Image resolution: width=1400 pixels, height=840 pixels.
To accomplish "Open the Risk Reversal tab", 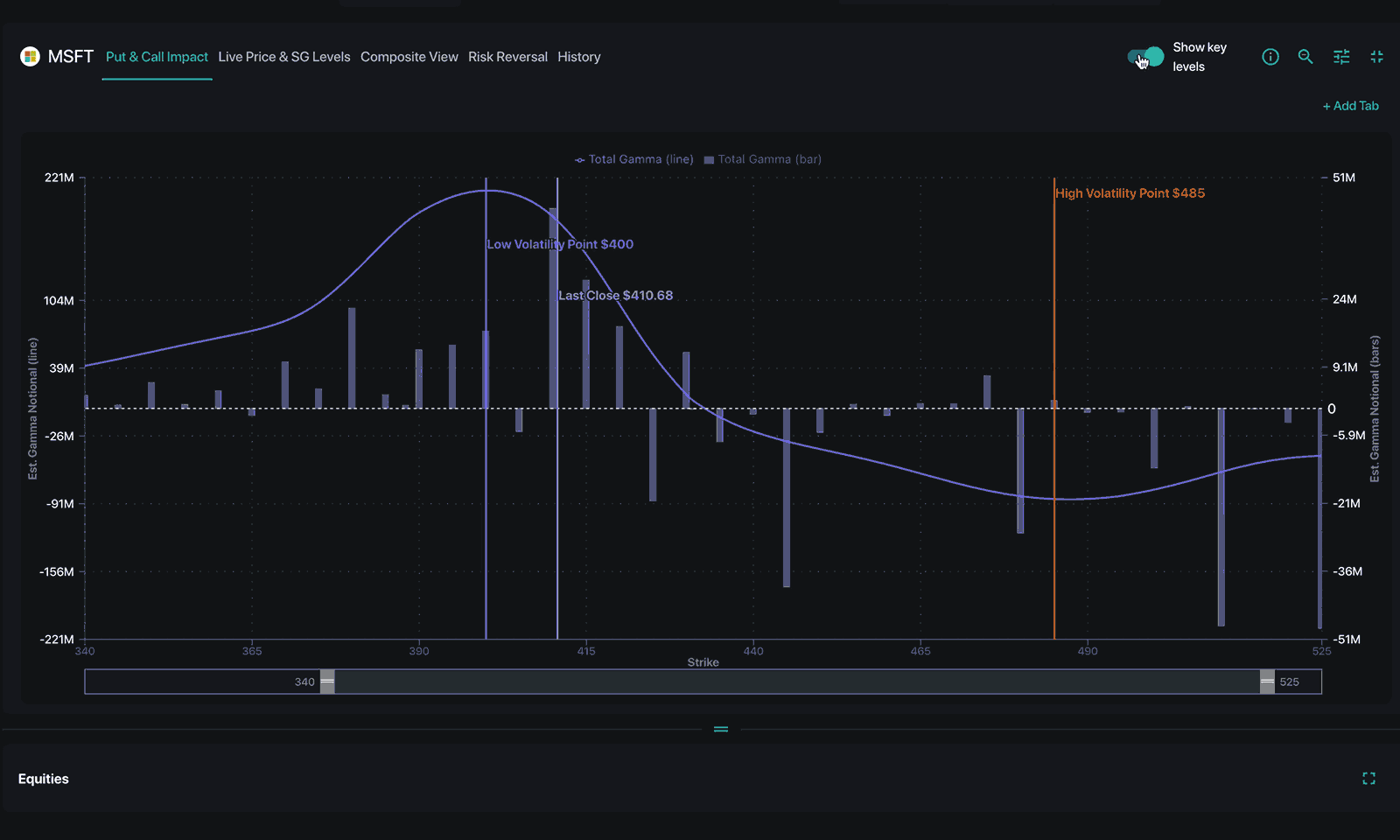I will point(507,56).
